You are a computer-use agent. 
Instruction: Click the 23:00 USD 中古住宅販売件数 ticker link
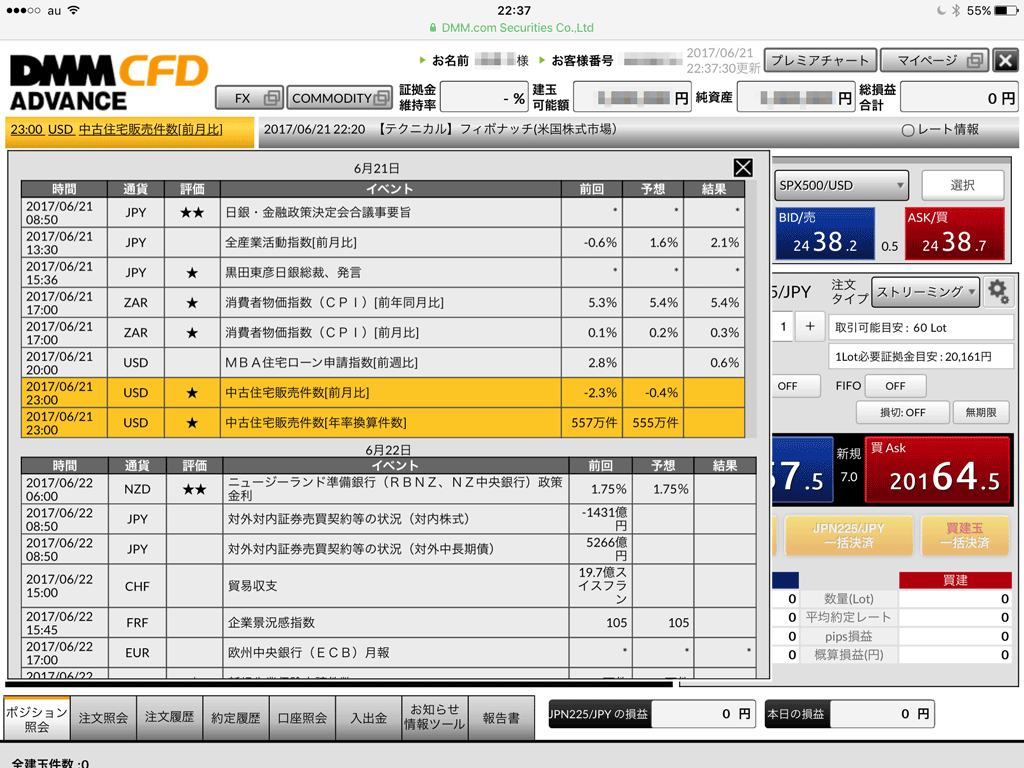click(x=117, y=129)
